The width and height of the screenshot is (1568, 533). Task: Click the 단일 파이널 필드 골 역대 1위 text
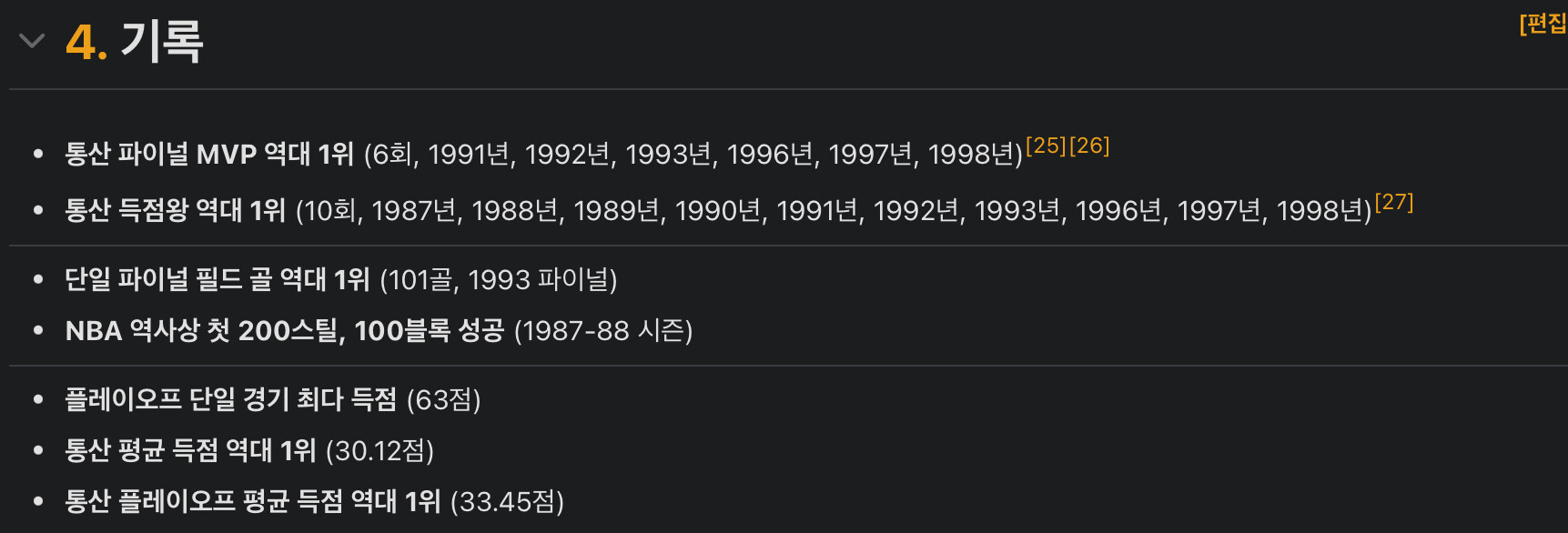217,279
